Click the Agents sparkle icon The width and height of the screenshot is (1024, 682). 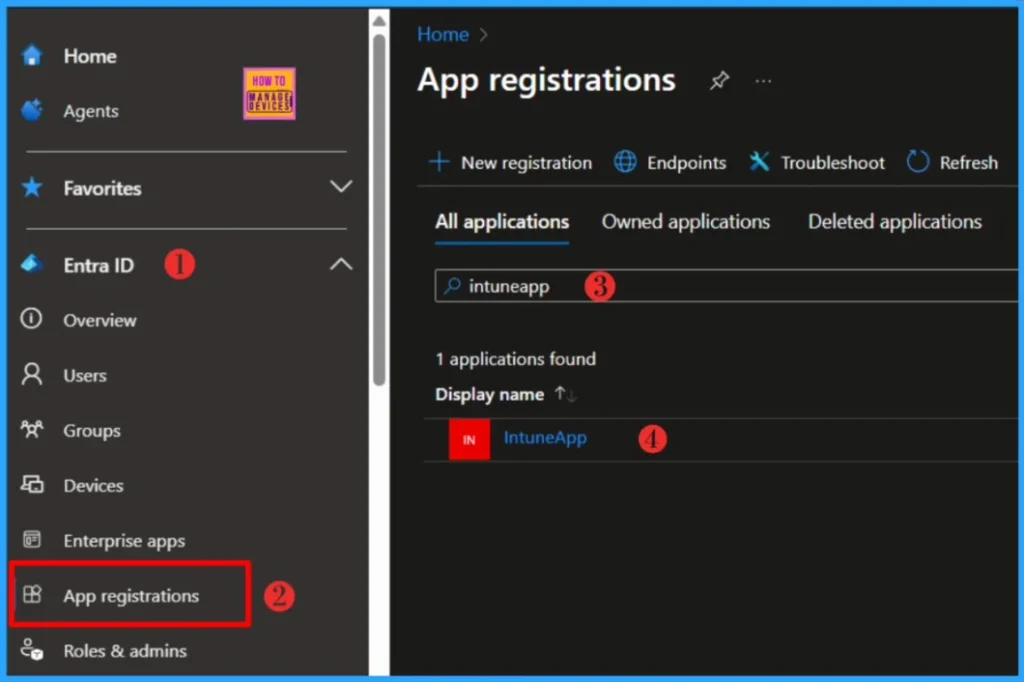tap(32, 110)
